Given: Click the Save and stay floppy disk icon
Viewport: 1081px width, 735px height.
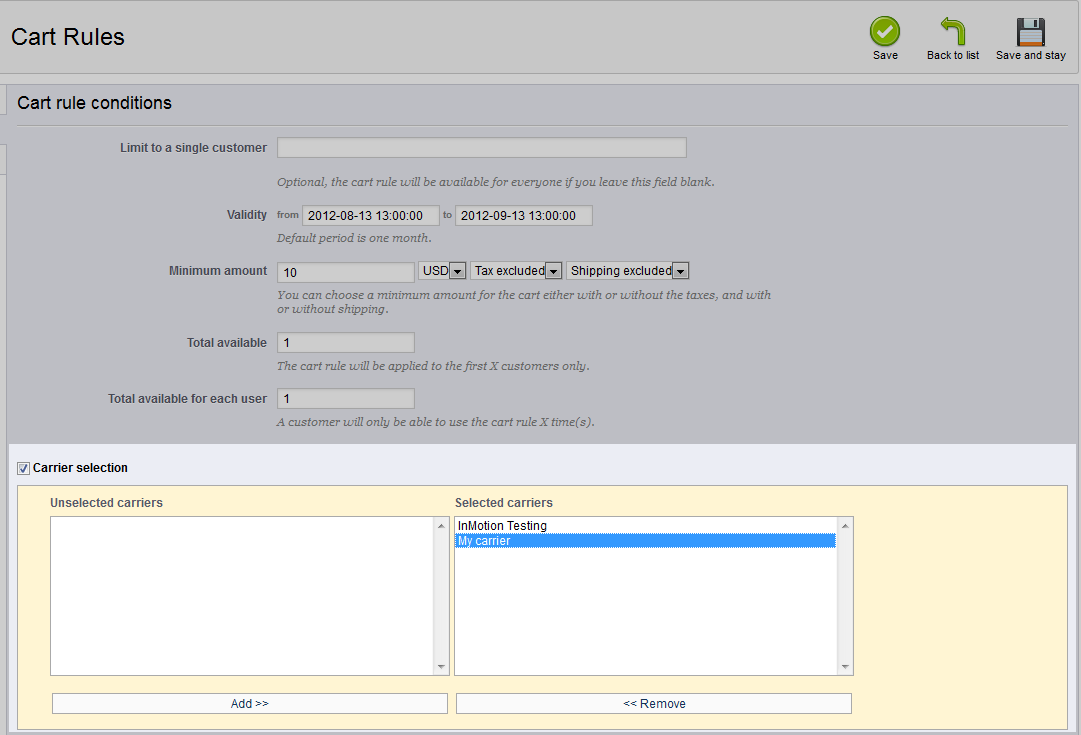Looking at the screenshot, I should 1031,32.
